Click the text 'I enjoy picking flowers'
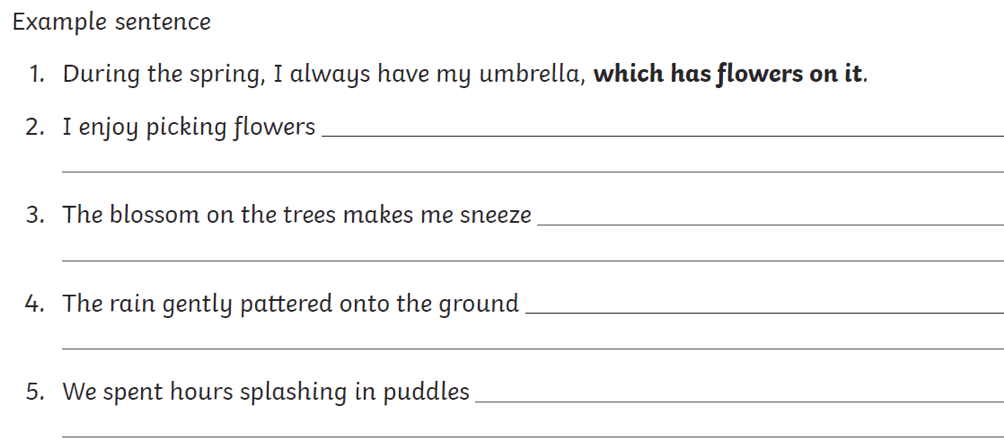This screenshot has height=441, width=1004. [x=189, y=128]
